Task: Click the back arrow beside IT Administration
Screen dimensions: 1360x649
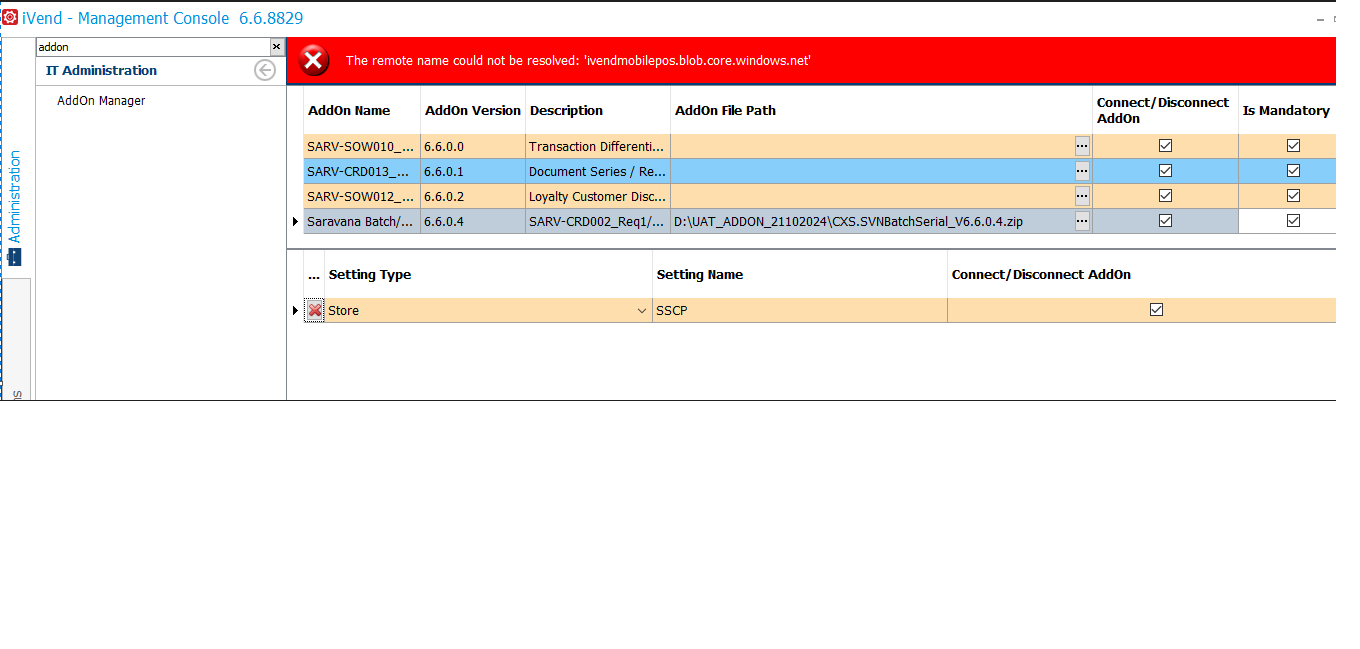Action: coord(264,70)
